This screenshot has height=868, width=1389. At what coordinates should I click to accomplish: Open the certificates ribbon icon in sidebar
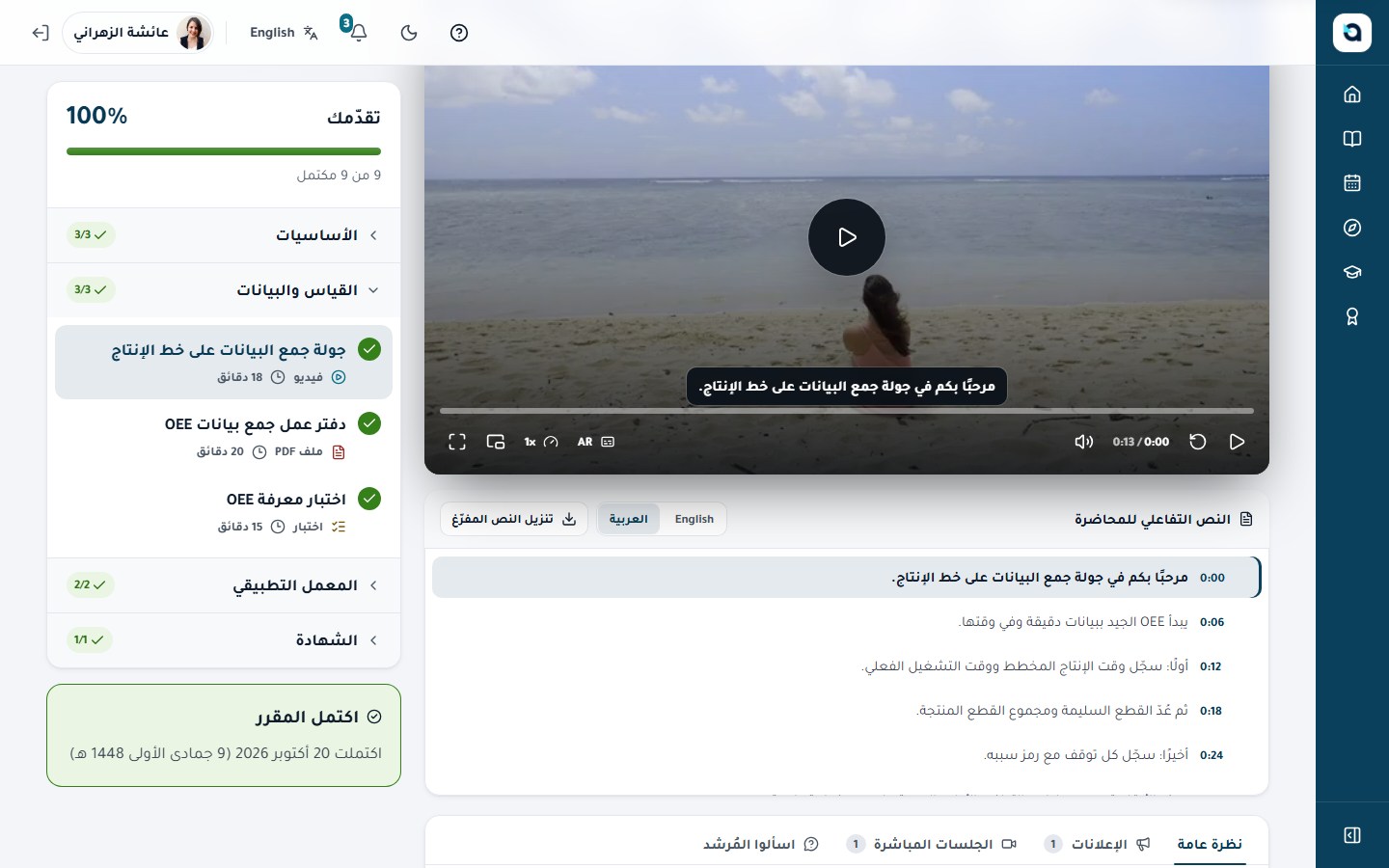tap(1352, 316)
